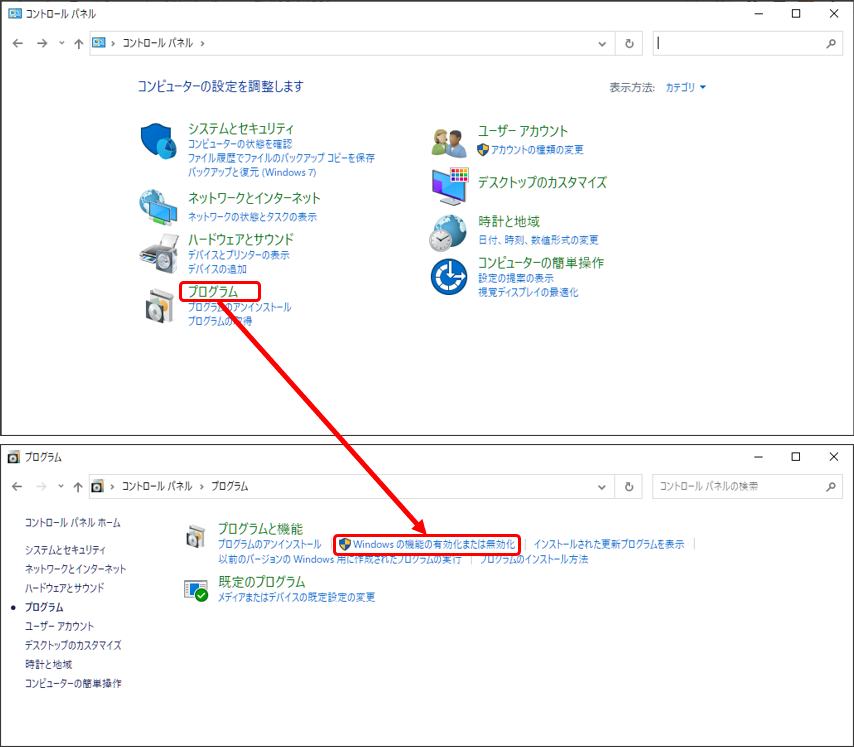Select ハードウェアとサウンド in the Programs sidebar
Image resolution: width=854 pixels, height=747 pixels.
click(x=64, y=588)
